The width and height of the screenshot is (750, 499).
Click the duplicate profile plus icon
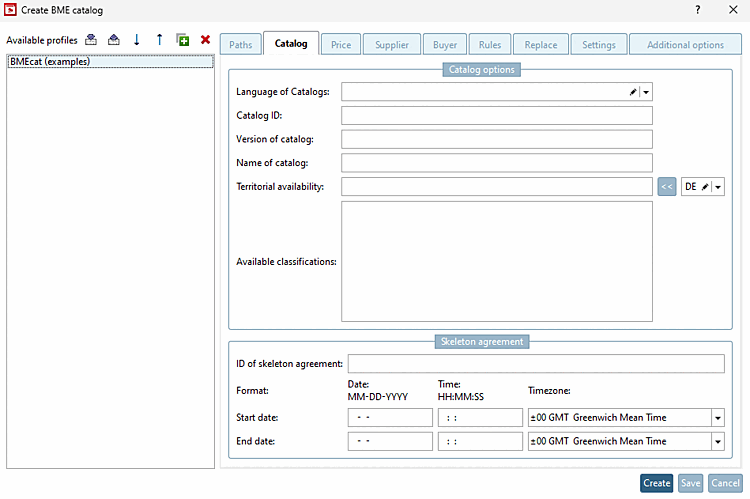(183, 40)
